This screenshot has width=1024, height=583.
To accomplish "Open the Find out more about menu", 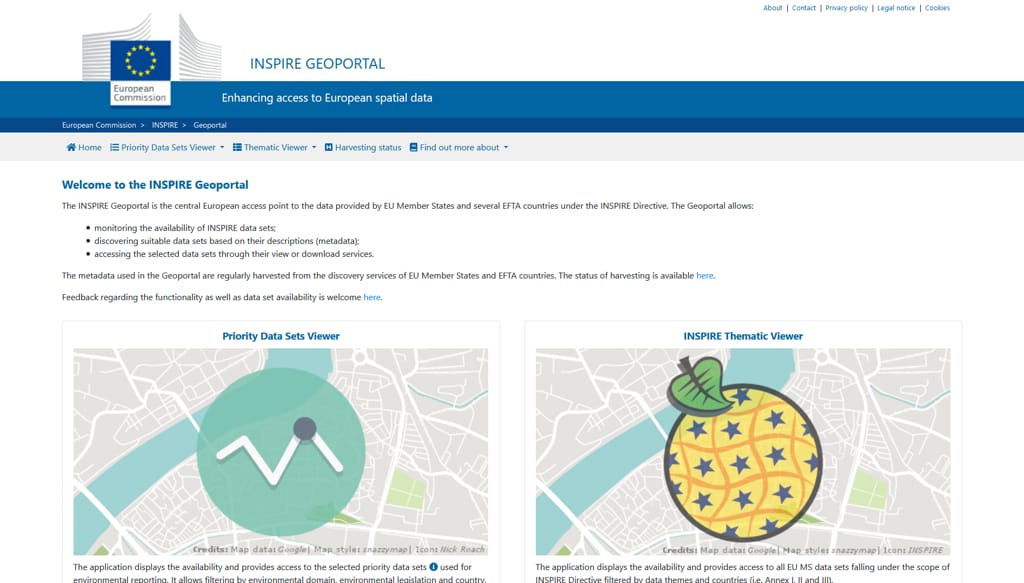I will pyautogui.click(x=459, y=148).
